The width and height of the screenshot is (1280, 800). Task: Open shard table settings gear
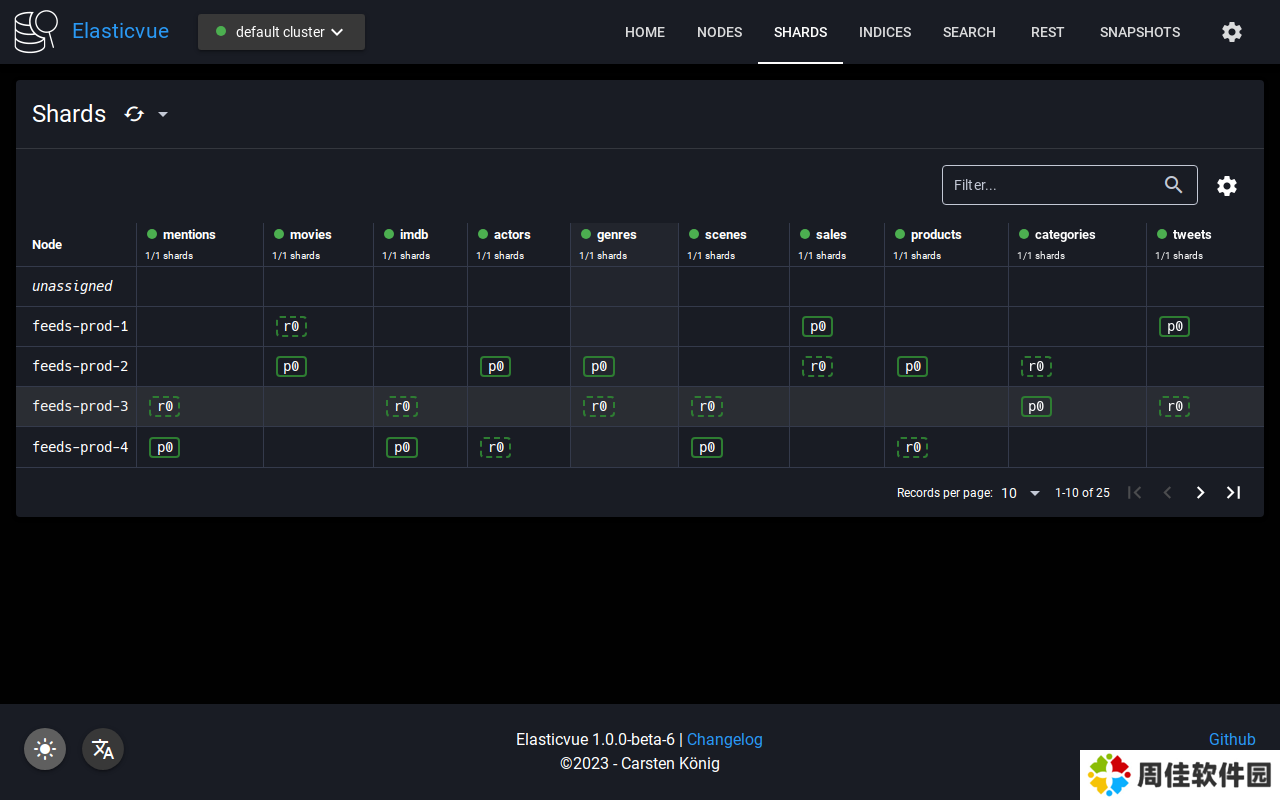click(x=1227, y=186)
